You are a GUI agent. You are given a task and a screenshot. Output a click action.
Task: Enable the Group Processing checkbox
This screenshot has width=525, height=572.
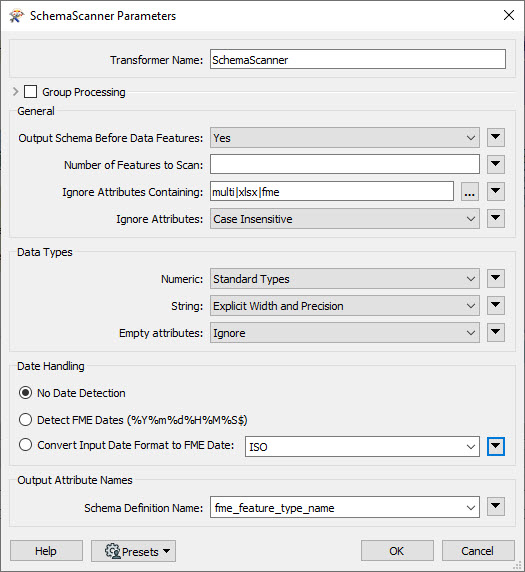click(30, 92)
